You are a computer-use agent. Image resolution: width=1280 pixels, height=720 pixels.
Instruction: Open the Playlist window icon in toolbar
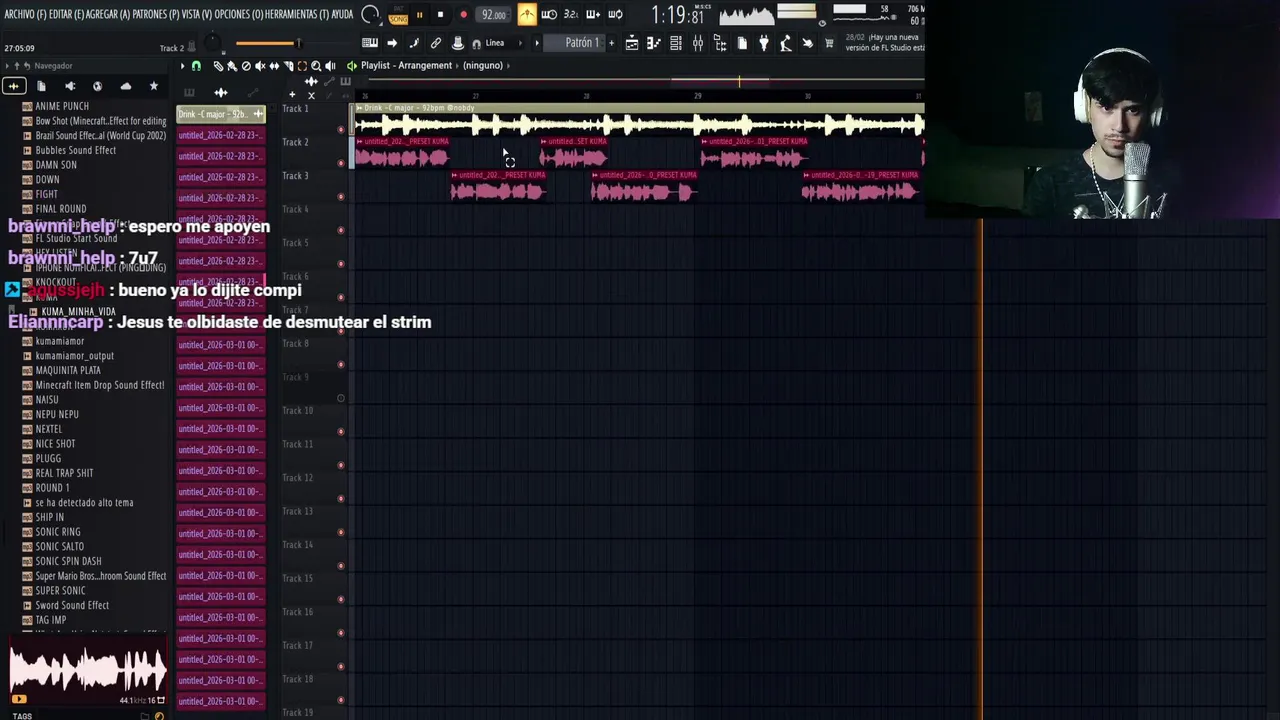tap(632, 43)
